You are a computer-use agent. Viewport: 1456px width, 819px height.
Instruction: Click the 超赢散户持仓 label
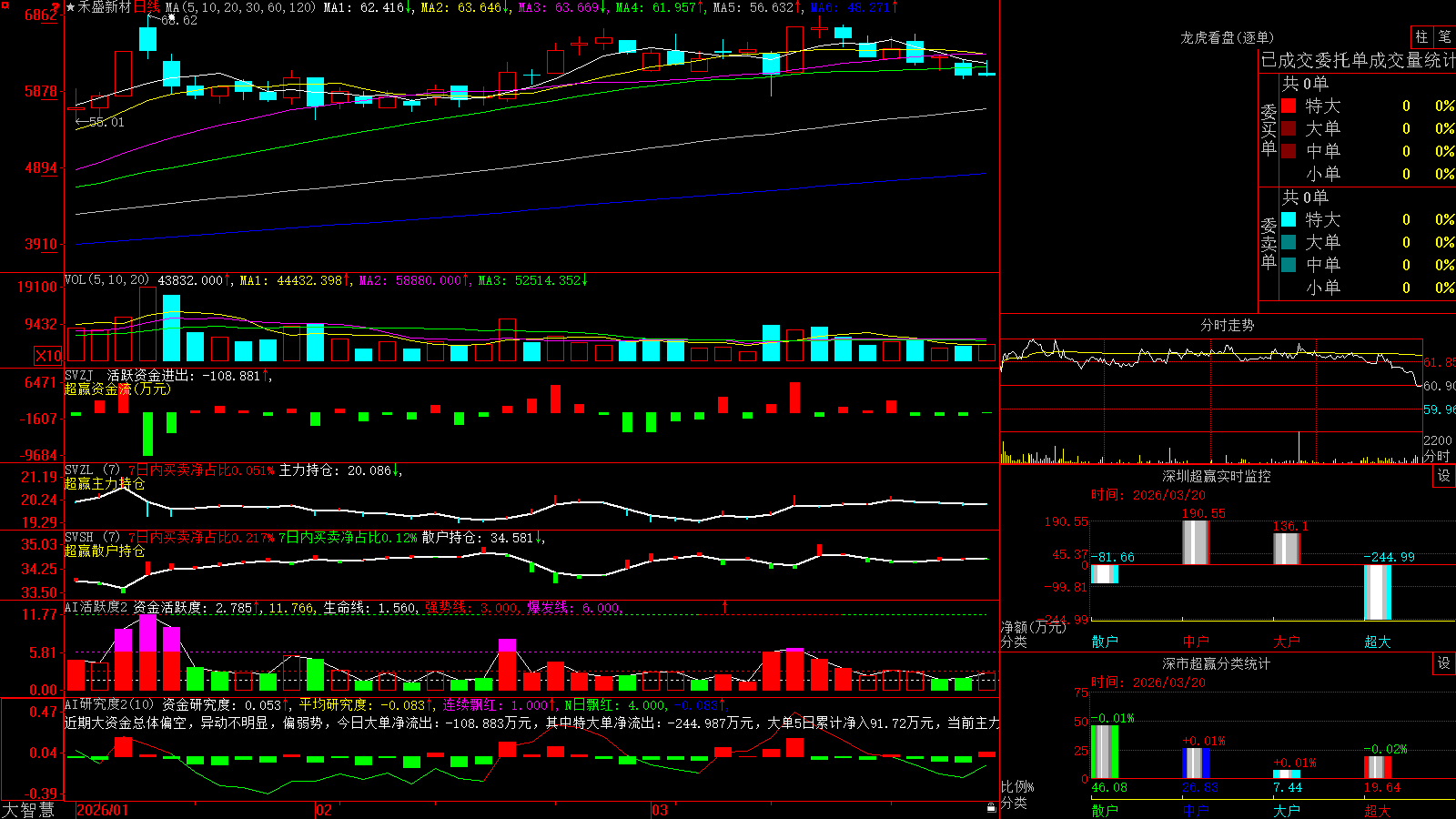click(x=105, y=551)
